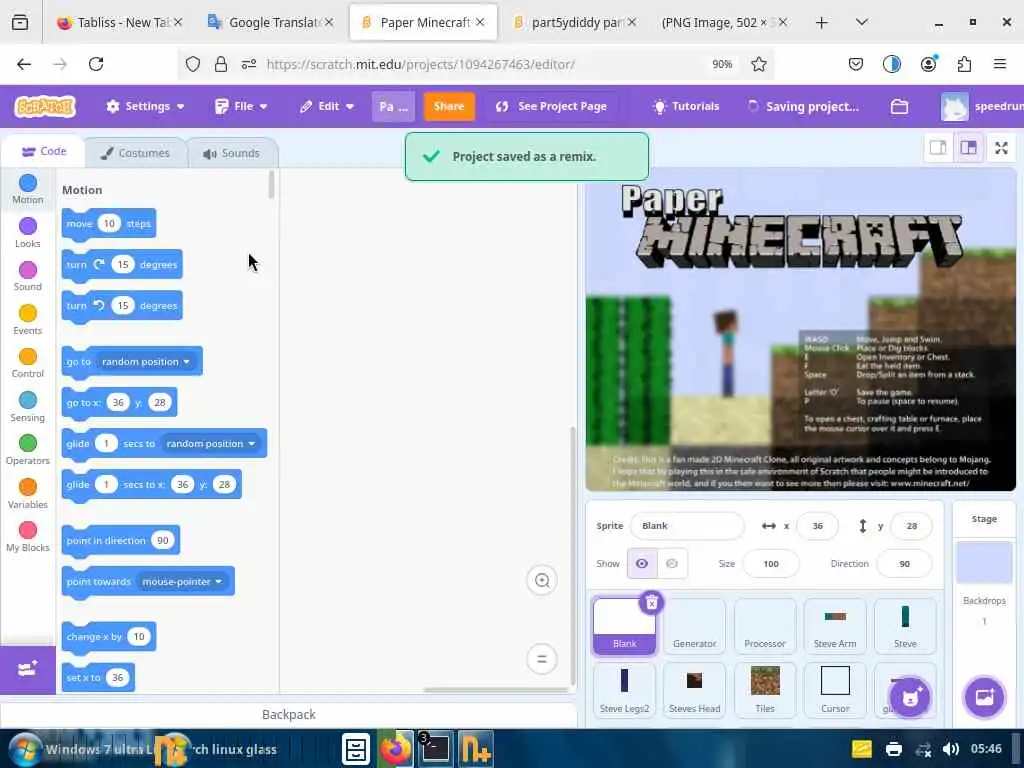Select the My Blocks category

[27, 537]
